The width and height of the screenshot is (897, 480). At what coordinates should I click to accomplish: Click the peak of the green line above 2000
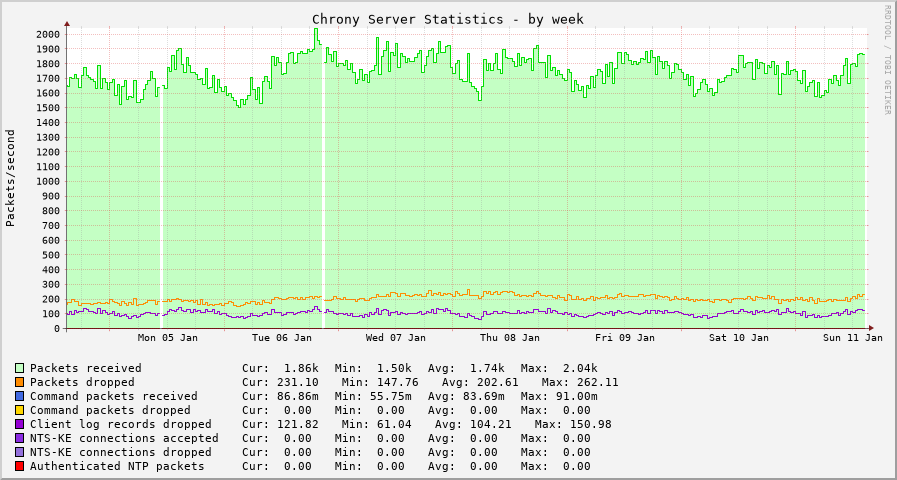316,29
